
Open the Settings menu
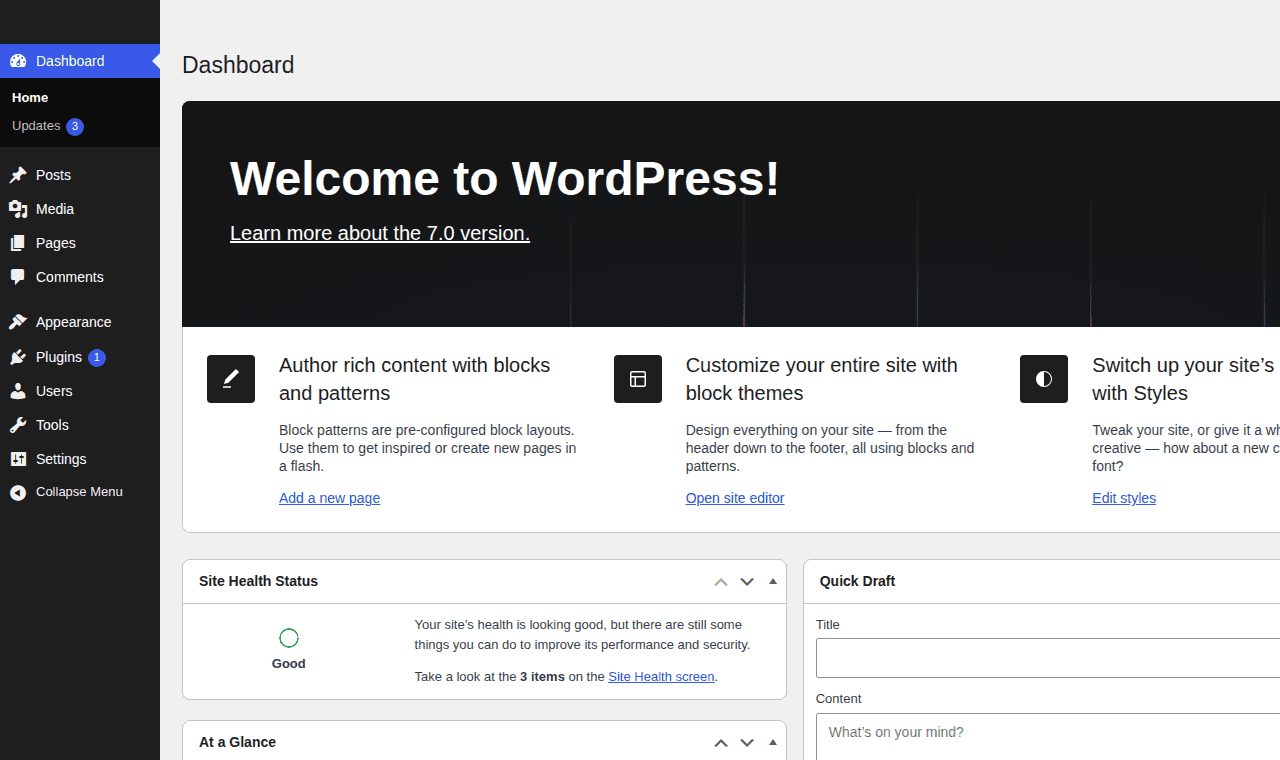tap(80, 459)
